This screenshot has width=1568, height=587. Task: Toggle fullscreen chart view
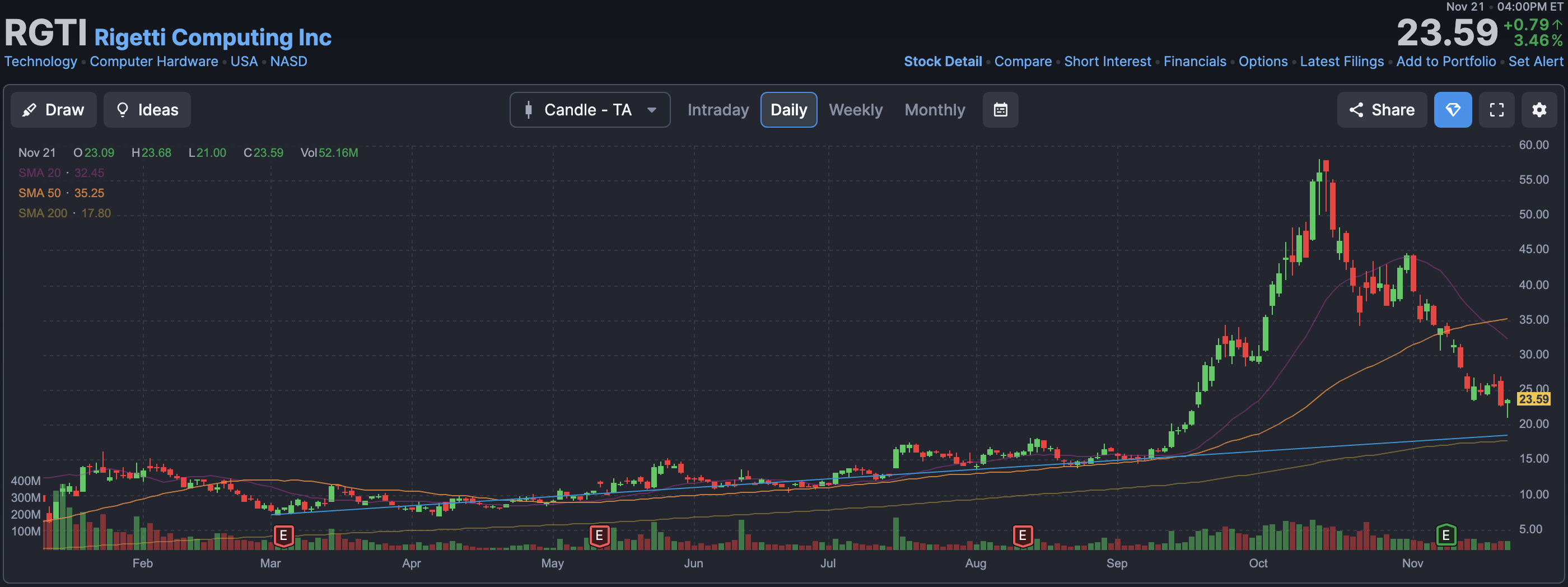pyautogui.click(x=1496, y=110)
